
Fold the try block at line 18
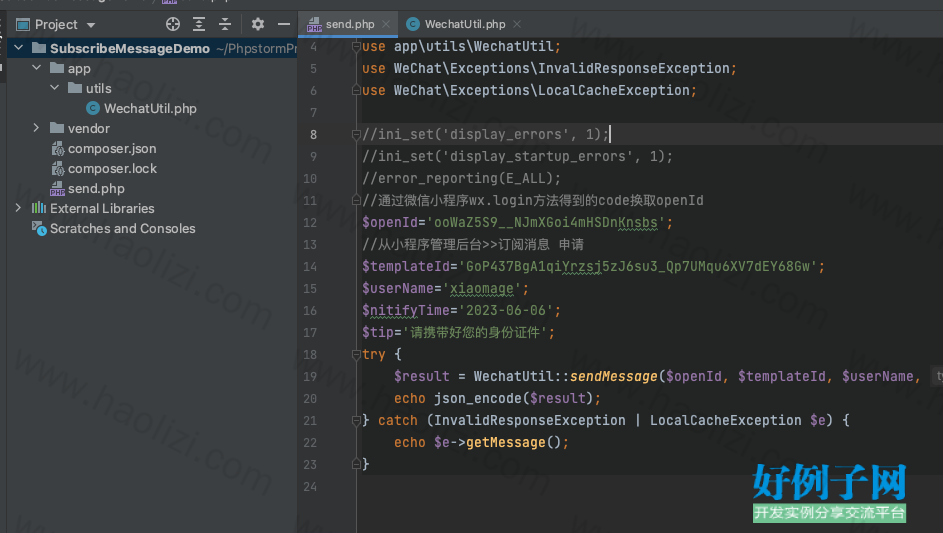(356, 354)
